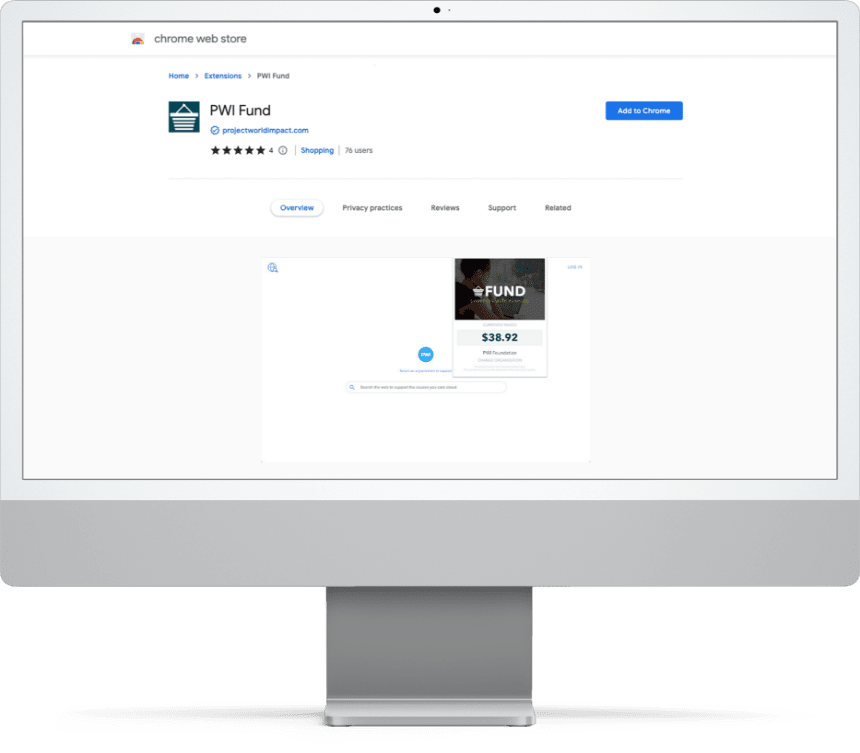Click the five-star rating display
Image resolution: width=860 pixels, height=753 pixels.
238,150
